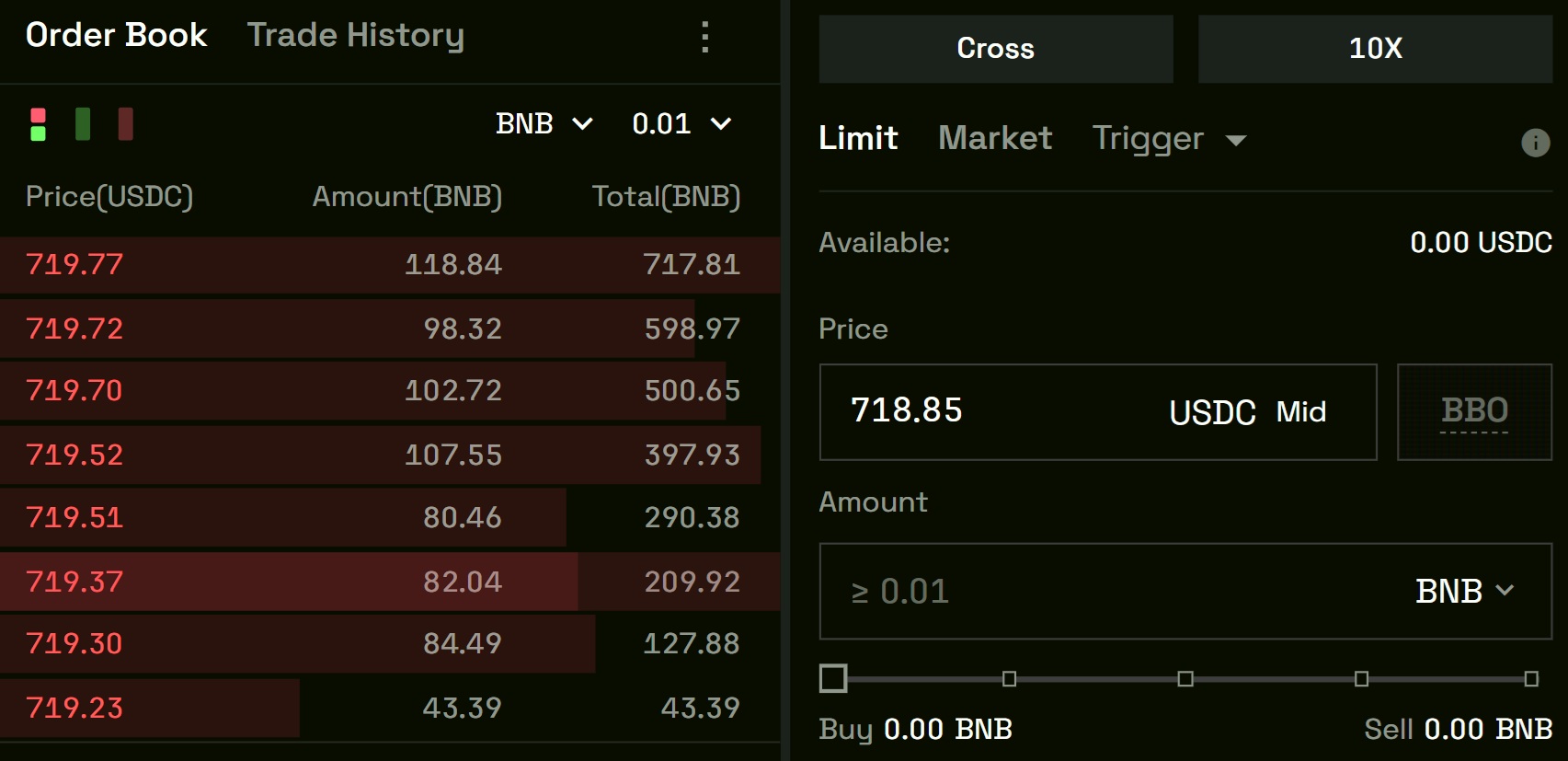1568x761 pixels.
Task: Click the Amount(BNB) column header
Action: click(407, 197)
